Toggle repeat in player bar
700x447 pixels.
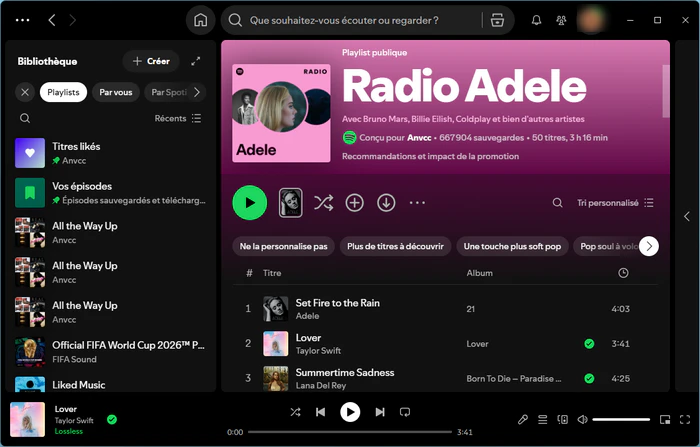[x=405, y=412]
